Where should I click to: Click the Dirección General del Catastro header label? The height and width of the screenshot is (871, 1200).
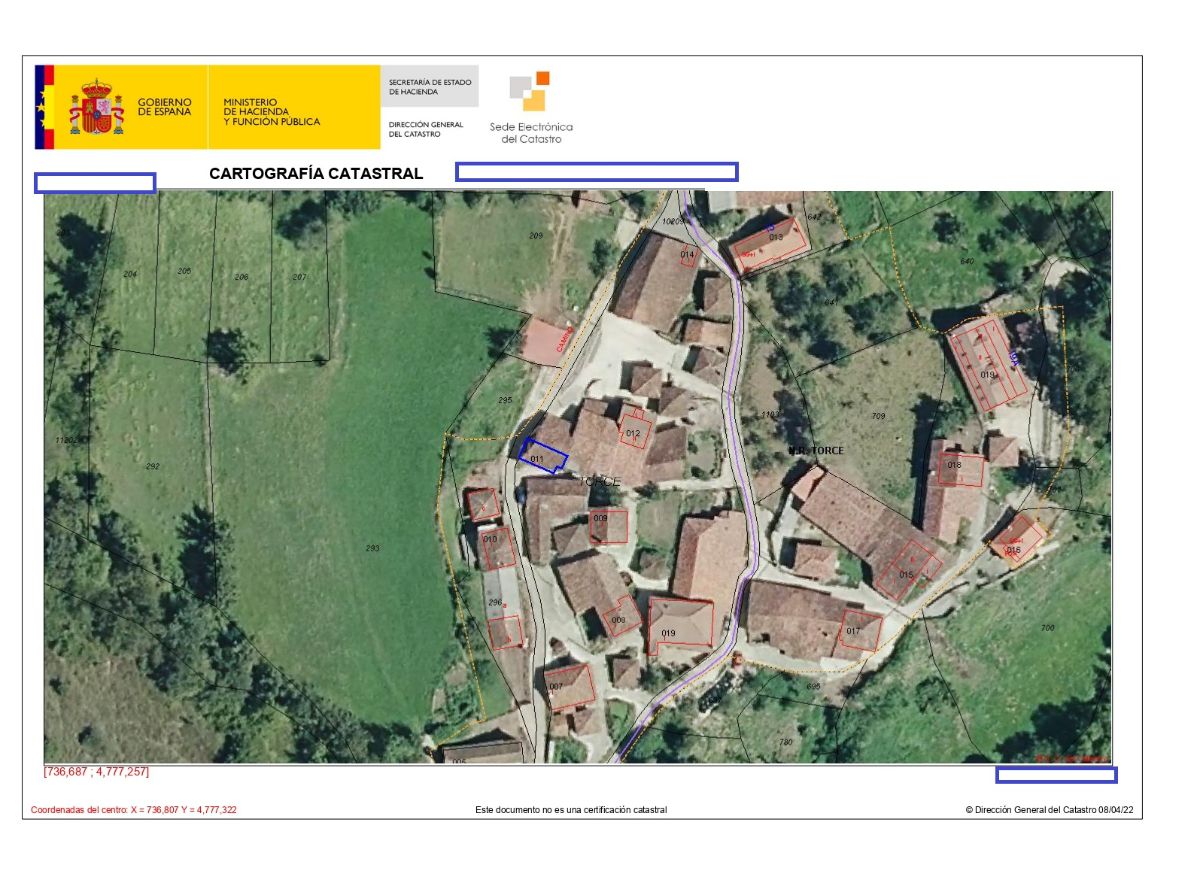coord(426,129)
